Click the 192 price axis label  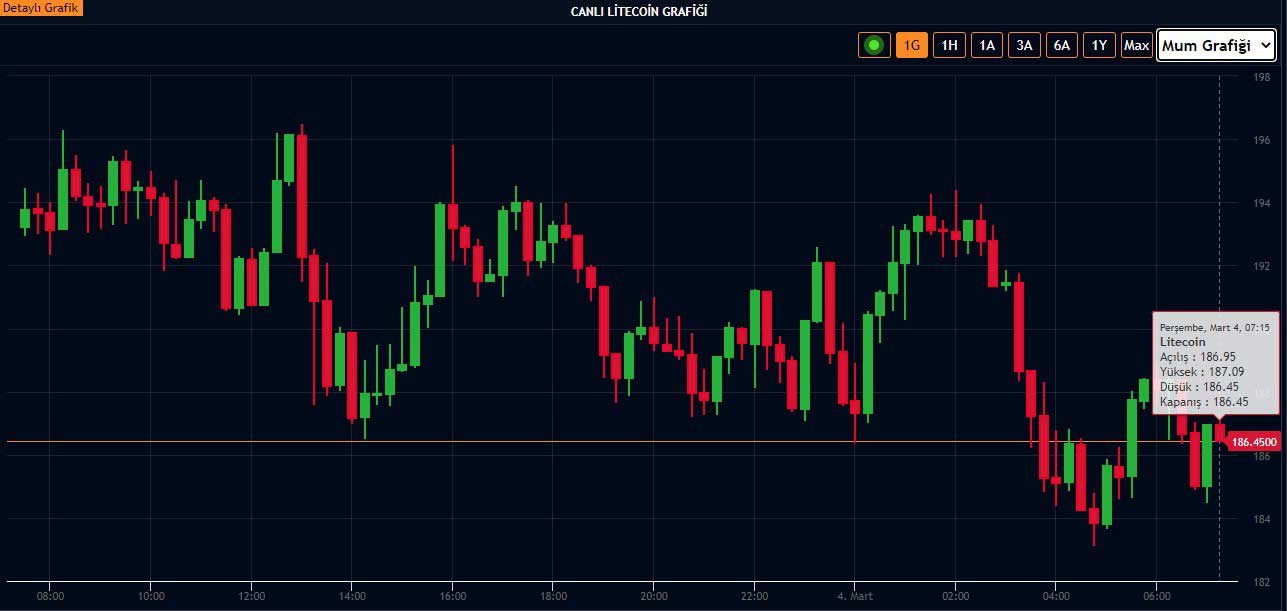[x=1262, y=266]
